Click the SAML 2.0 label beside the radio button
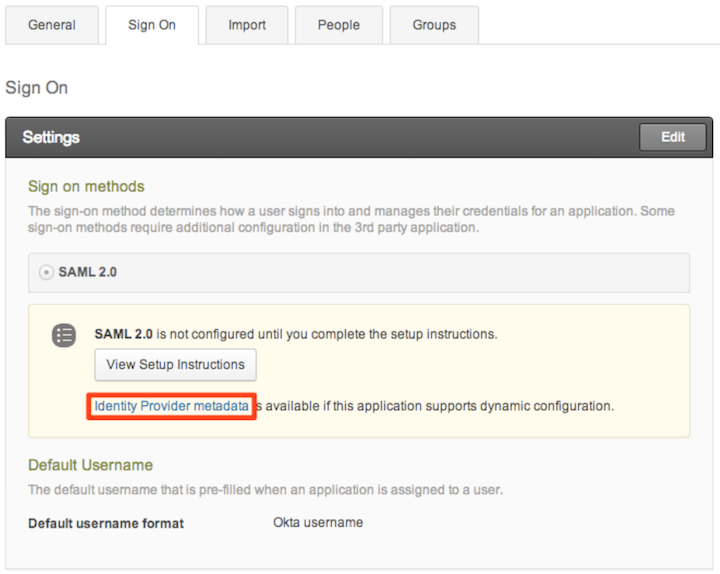Viewport: 720px width, 574px height. tap(88, 272)
